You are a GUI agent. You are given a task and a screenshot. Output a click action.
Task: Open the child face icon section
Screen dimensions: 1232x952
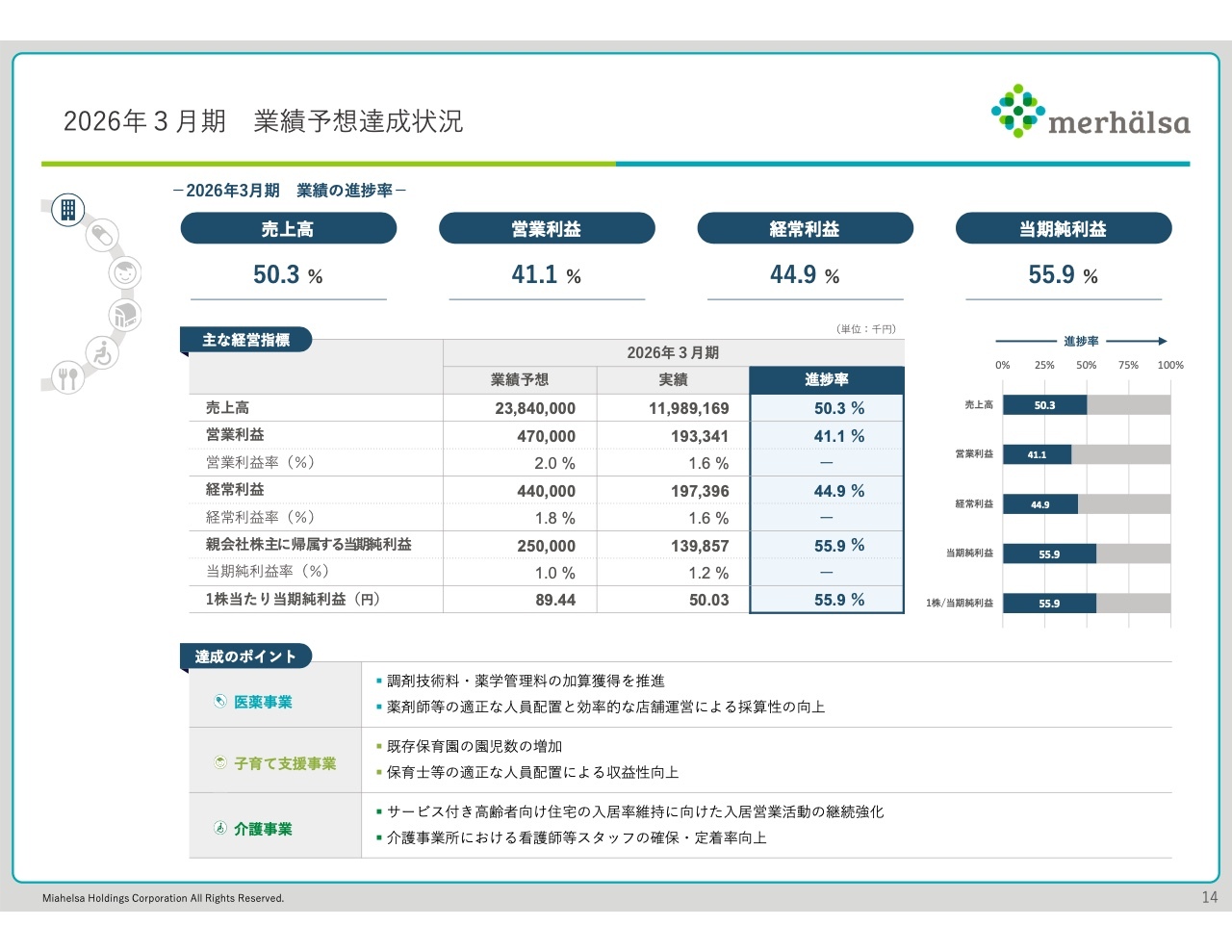(x=124, y=273)
